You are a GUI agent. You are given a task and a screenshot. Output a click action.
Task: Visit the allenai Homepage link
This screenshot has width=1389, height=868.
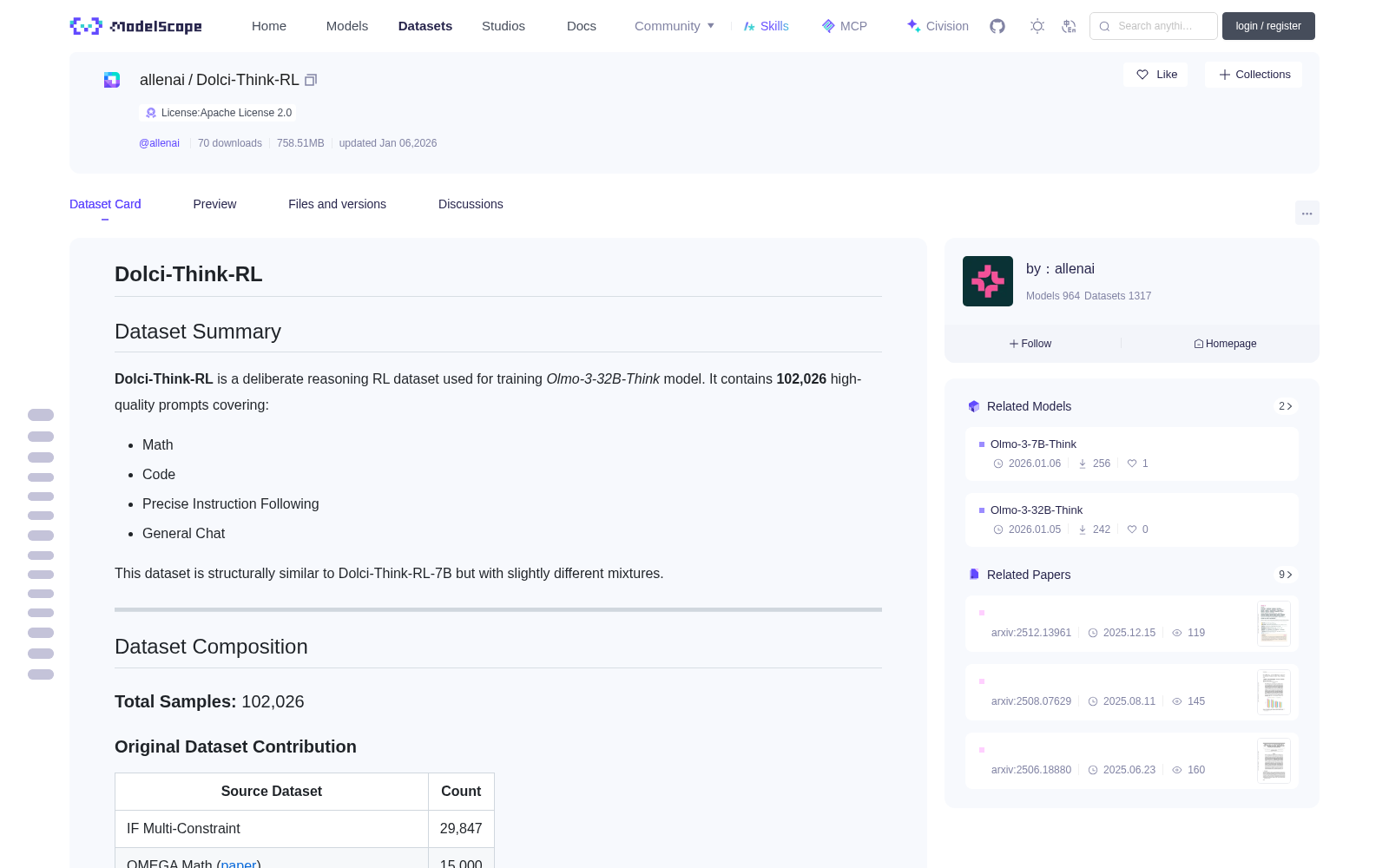click(x=1225, y=344)
